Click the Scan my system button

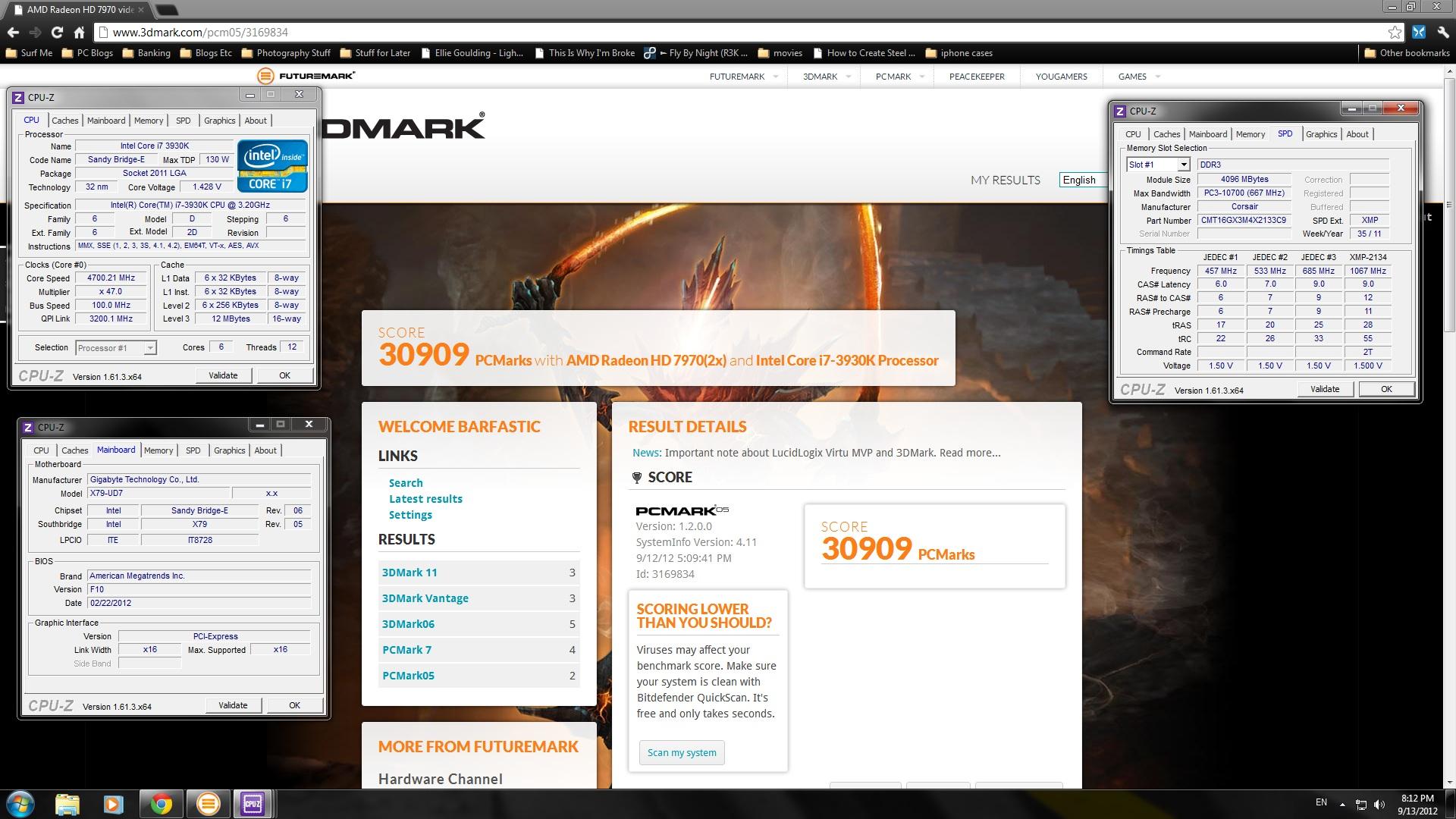(x=682, y=752)
